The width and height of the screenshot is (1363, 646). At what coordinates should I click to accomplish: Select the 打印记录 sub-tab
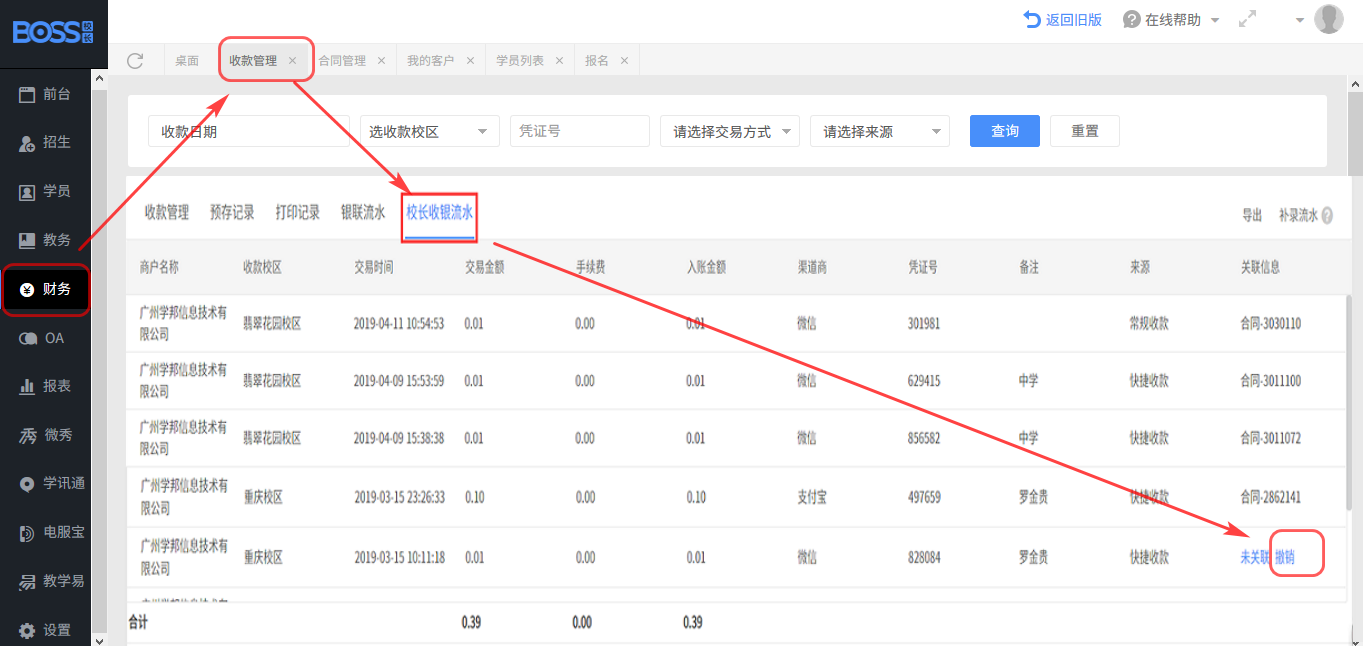pyautogui.click(x=298, y=213)
